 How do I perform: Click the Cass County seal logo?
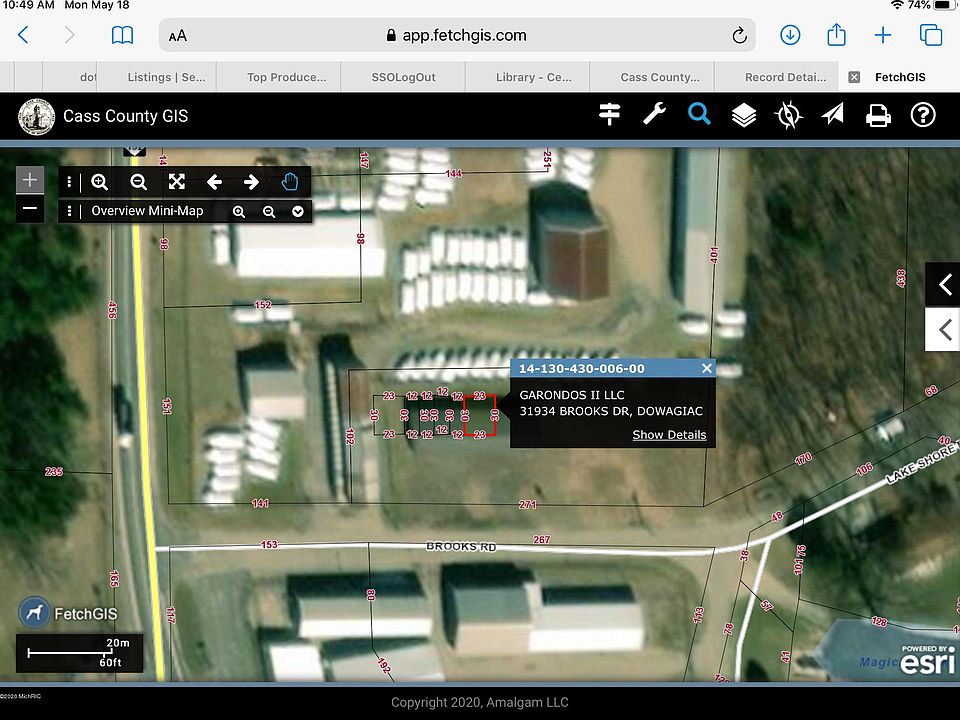click(36, 116)
